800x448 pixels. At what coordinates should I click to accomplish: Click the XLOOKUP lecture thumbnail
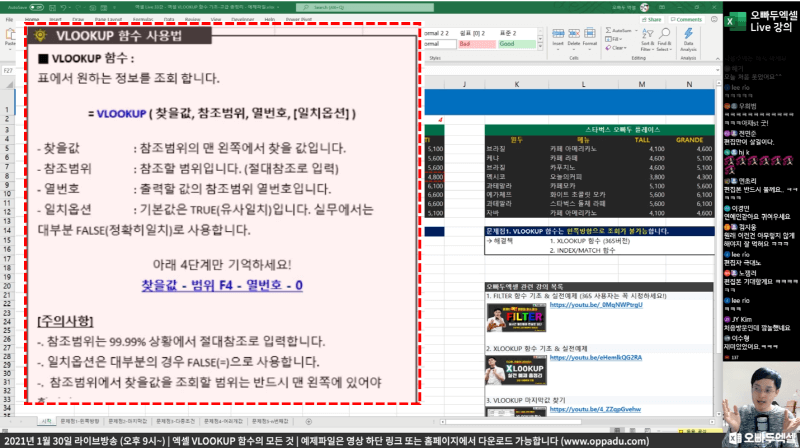pos(516,370)
